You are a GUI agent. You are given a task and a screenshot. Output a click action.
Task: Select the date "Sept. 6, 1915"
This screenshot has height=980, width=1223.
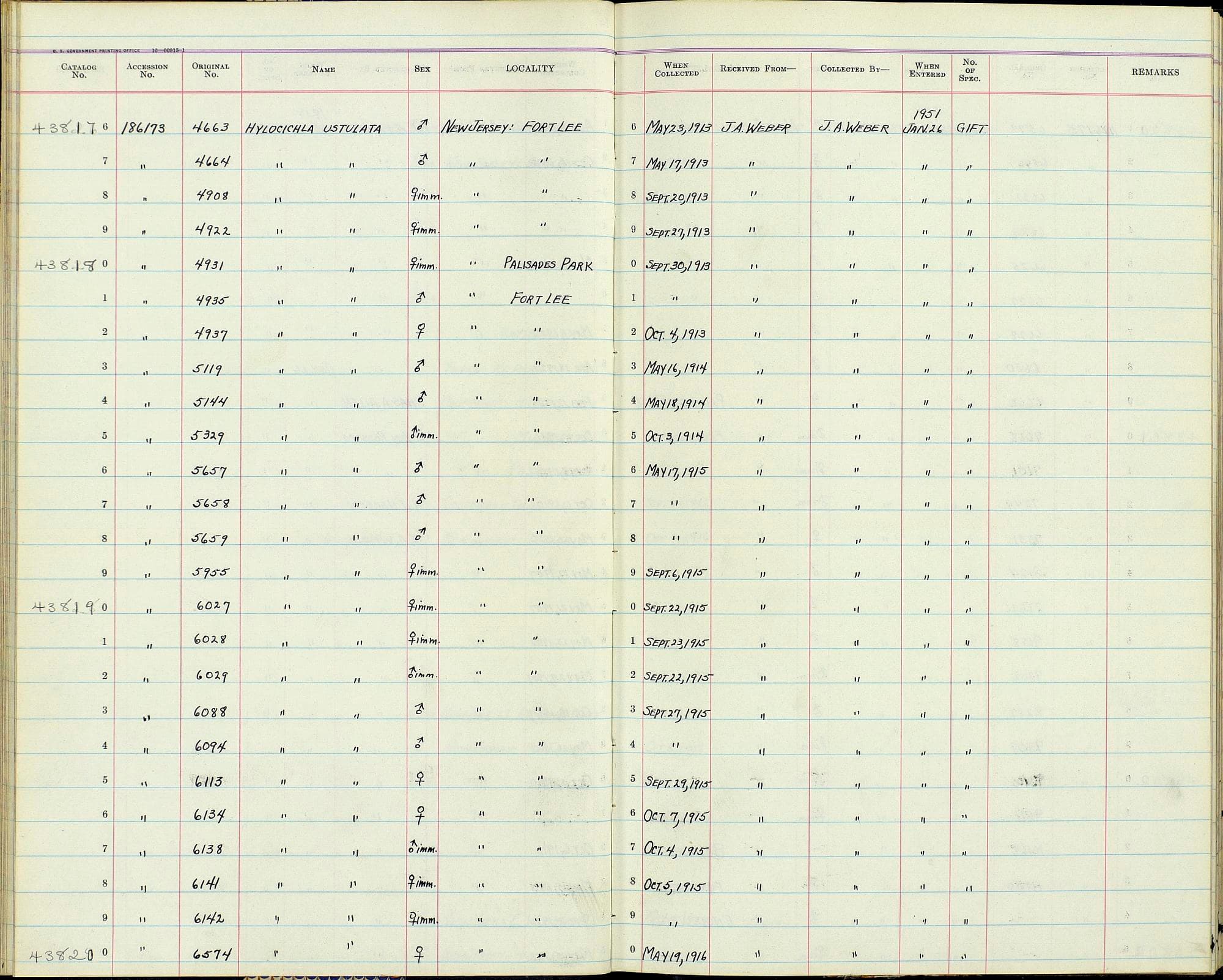pos(676,573)
